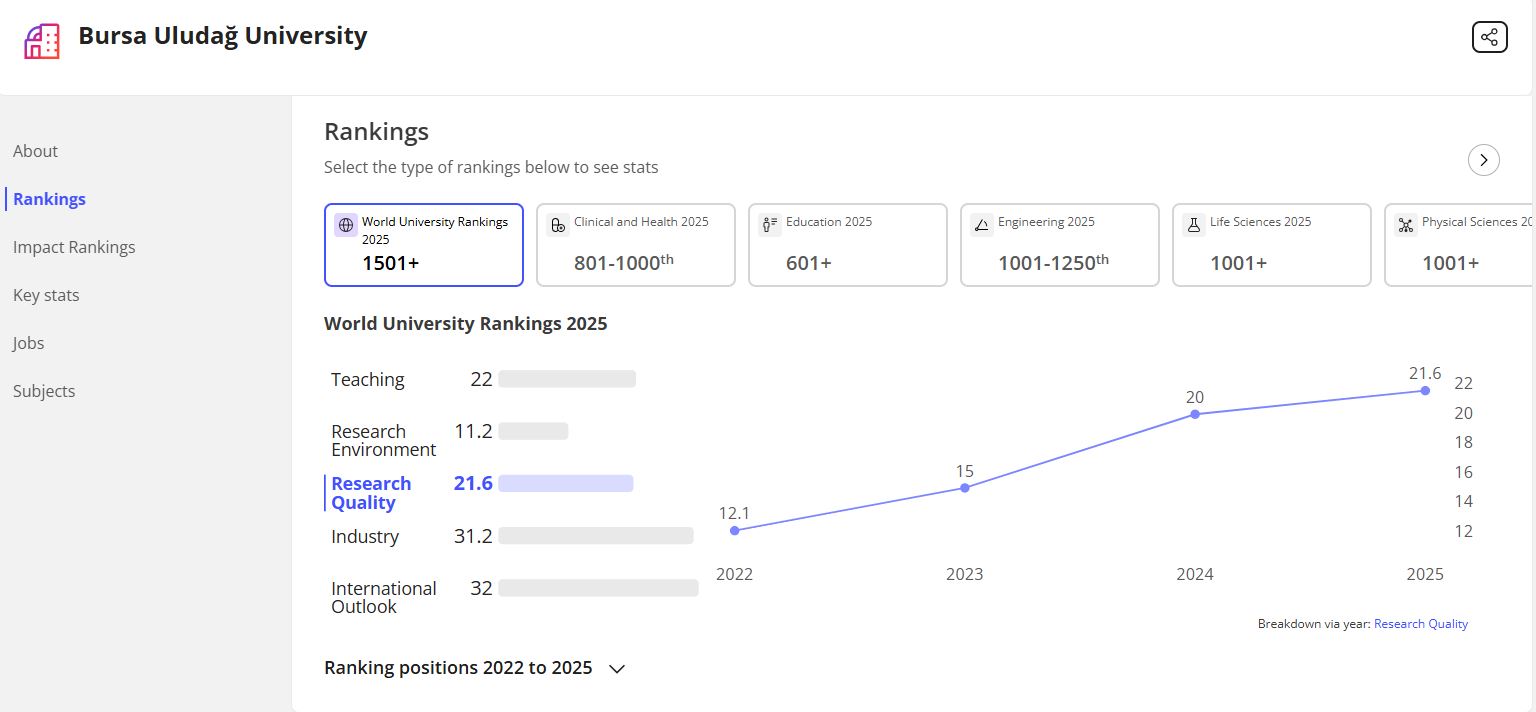Click the Clinical and Health pills icon

pyautogui.click(x=558, y=225)
